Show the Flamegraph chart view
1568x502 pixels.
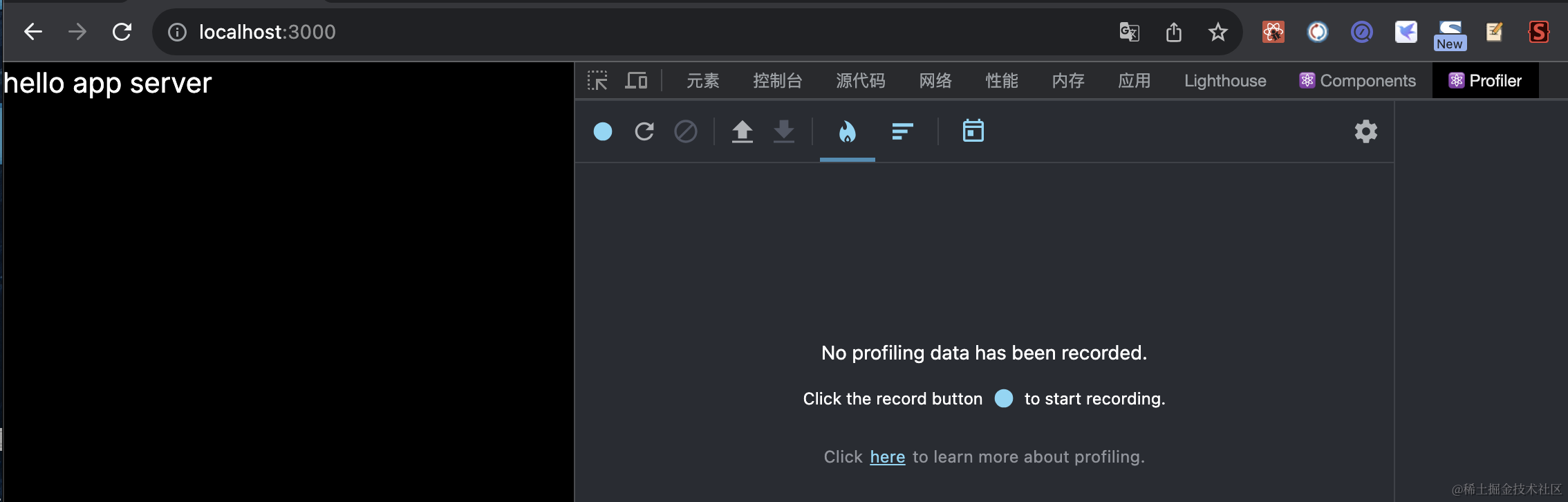pos(848,131)
